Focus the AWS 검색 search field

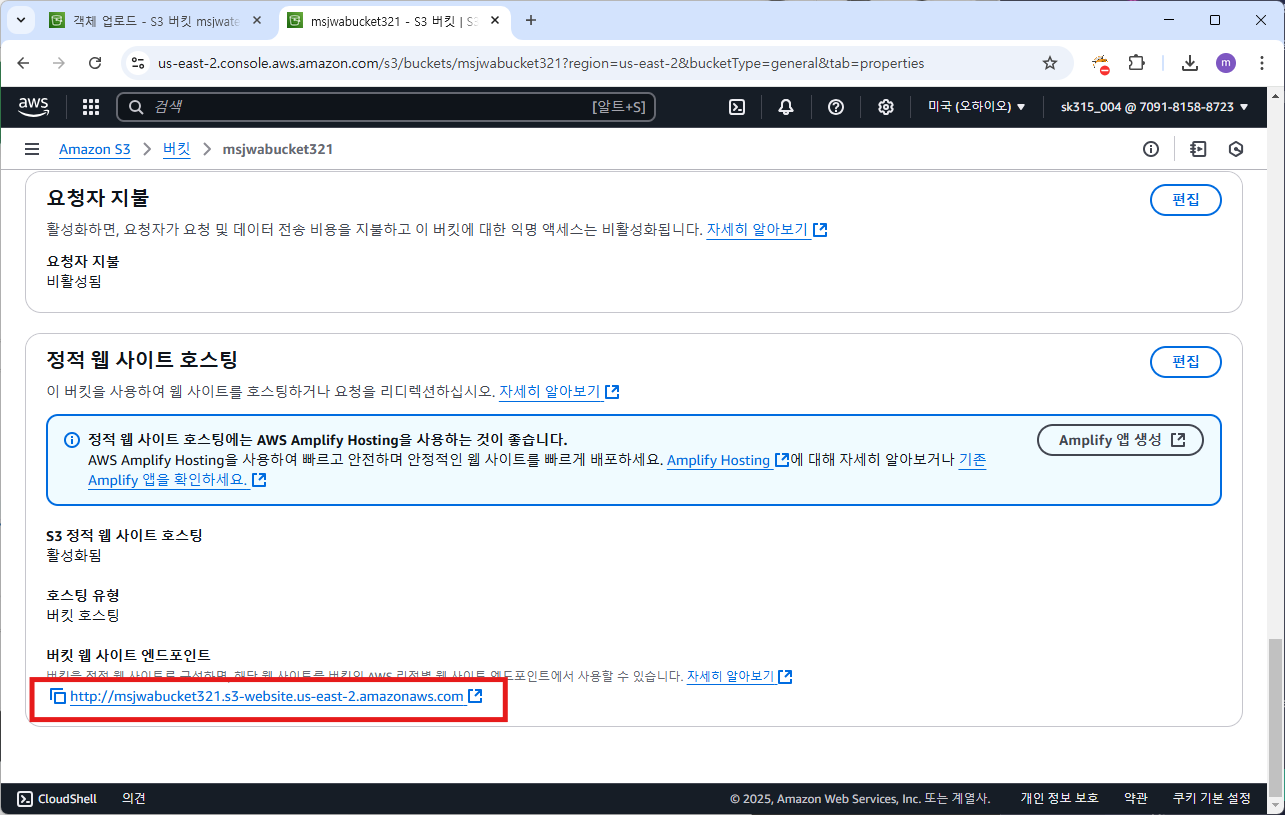(386, 107)
